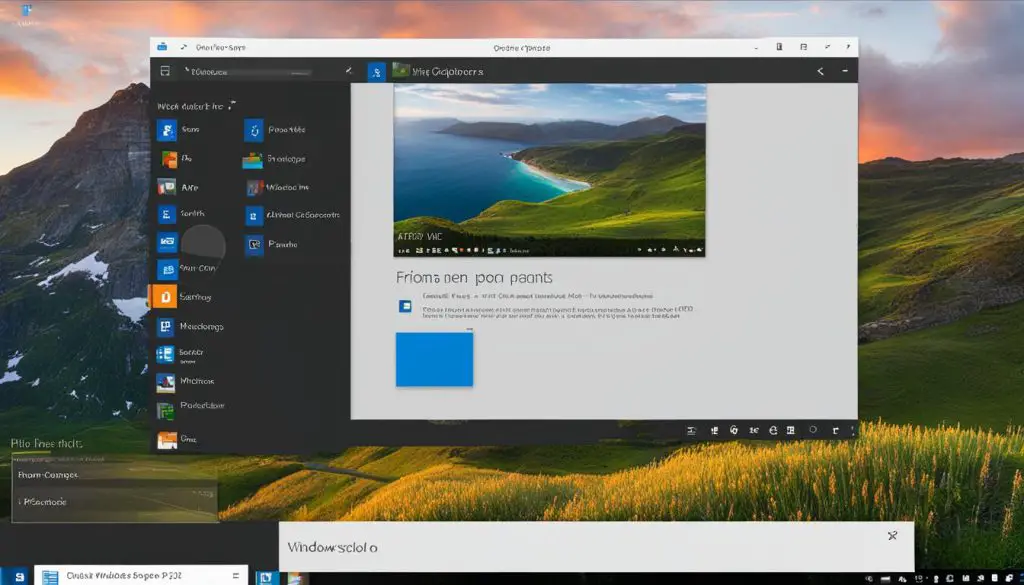Open the green Podecttiow icon
Viewport: 1024px width, 585px height.
point(166,410)
